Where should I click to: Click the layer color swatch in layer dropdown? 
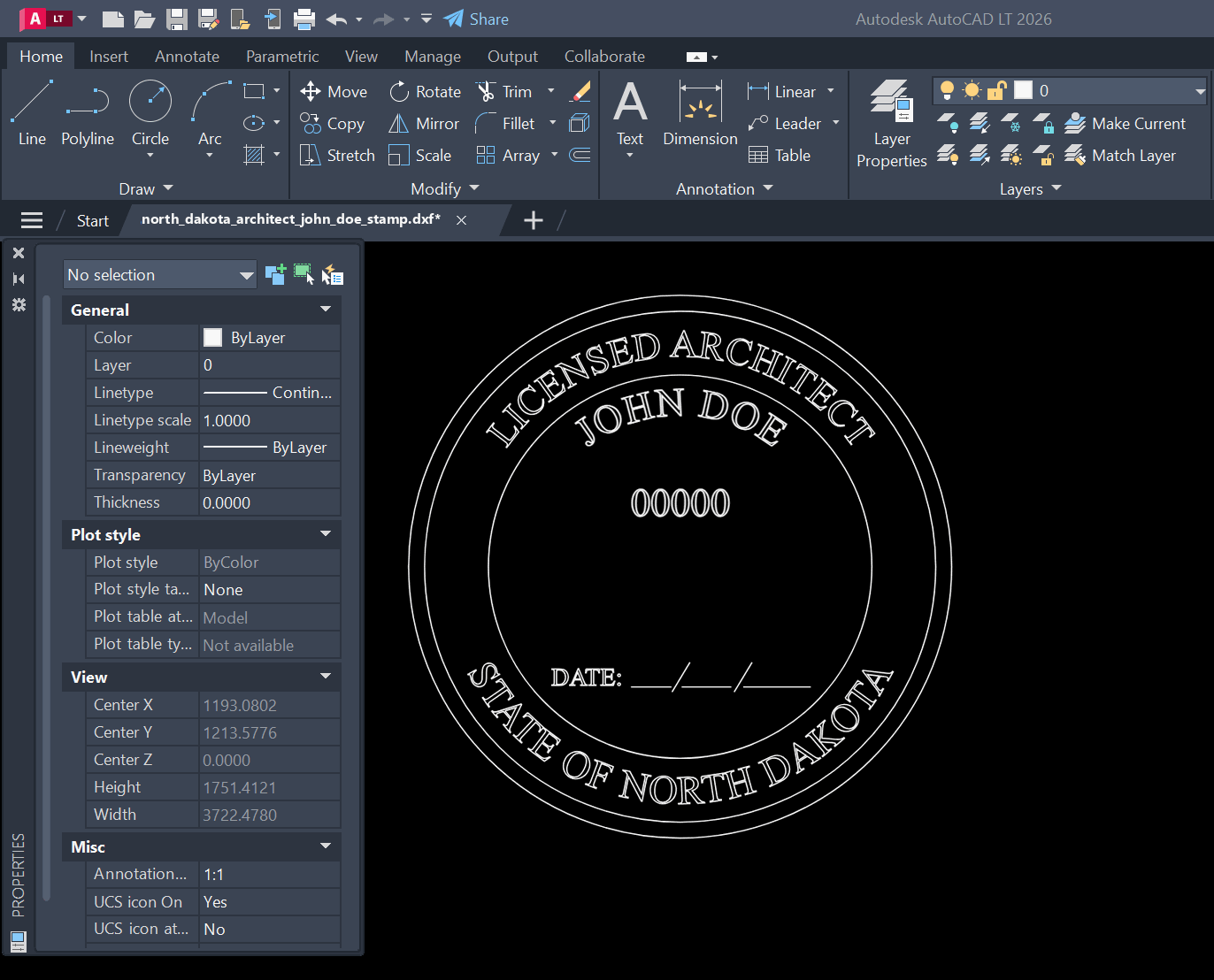point(1023,90)
